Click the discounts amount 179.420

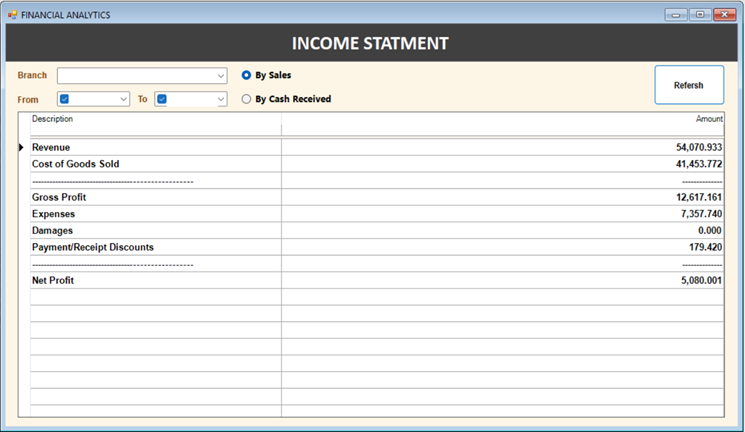tap(706, 247)
